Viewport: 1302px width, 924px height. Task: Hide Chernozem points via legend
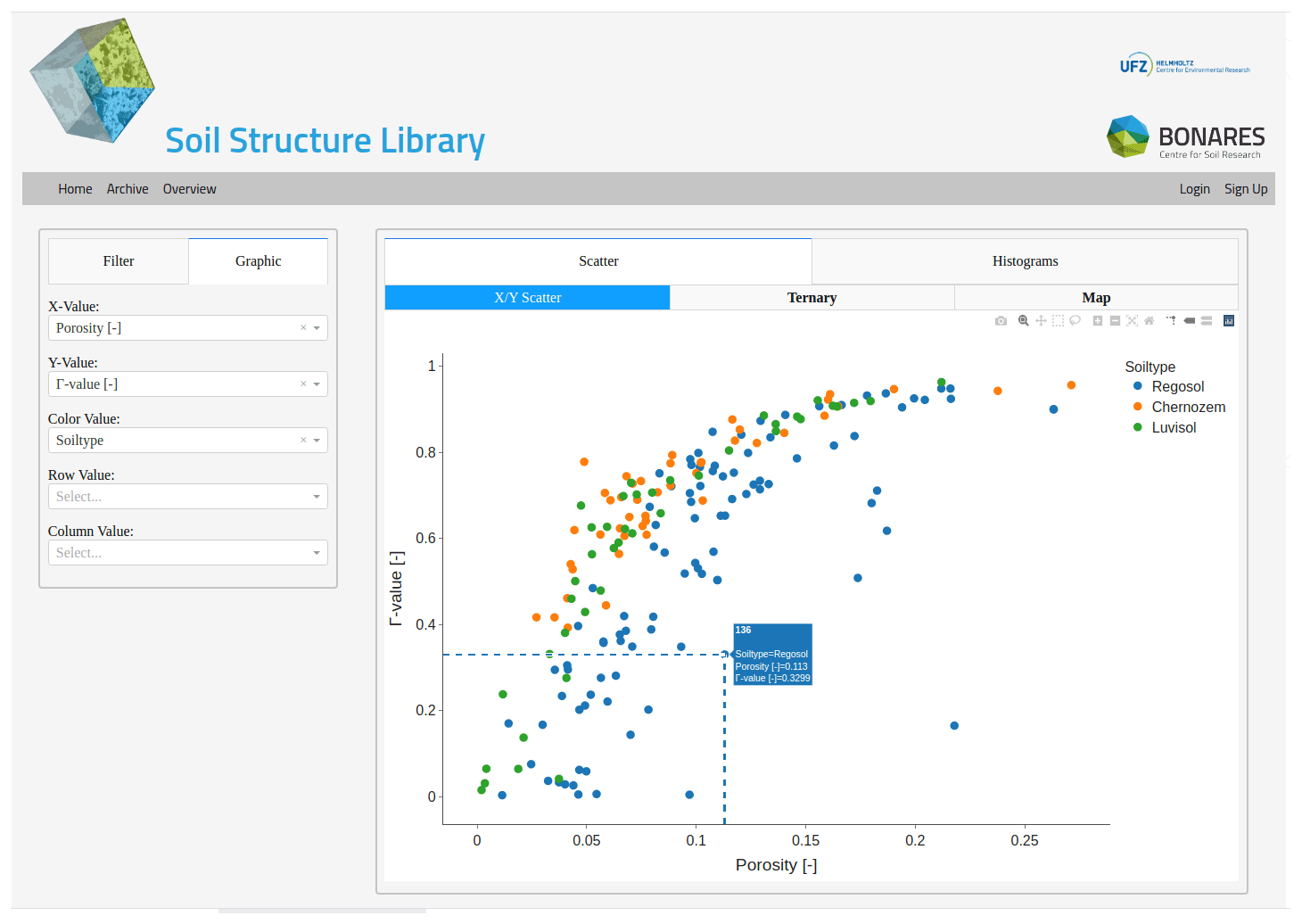(1188, 407)
